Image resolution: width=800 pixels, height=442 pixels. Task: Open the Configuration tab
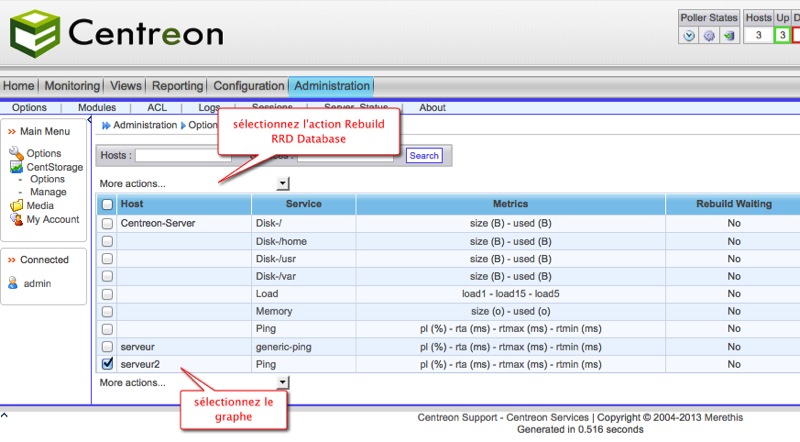tap(249, 86)
